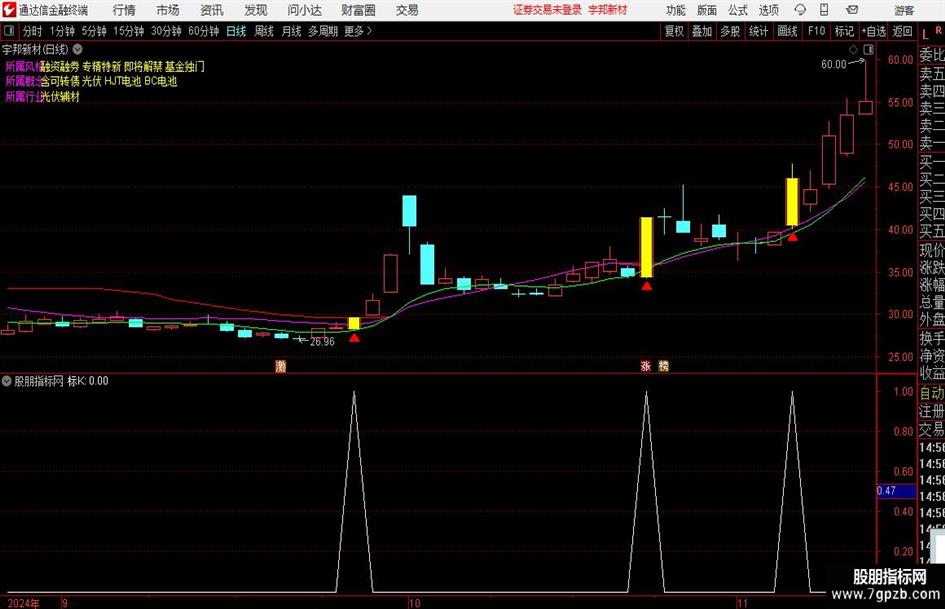Click the 统计 statistics button
The height and width of the screenshot is (609, 945).
click(x=758, y=31)
